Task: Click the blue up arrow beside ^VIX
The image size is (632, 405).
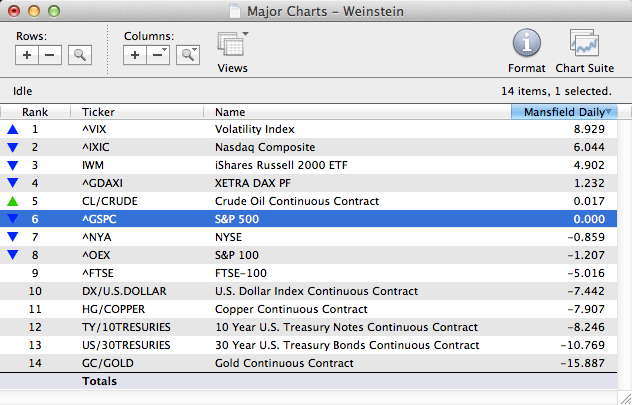Action: 12,129
